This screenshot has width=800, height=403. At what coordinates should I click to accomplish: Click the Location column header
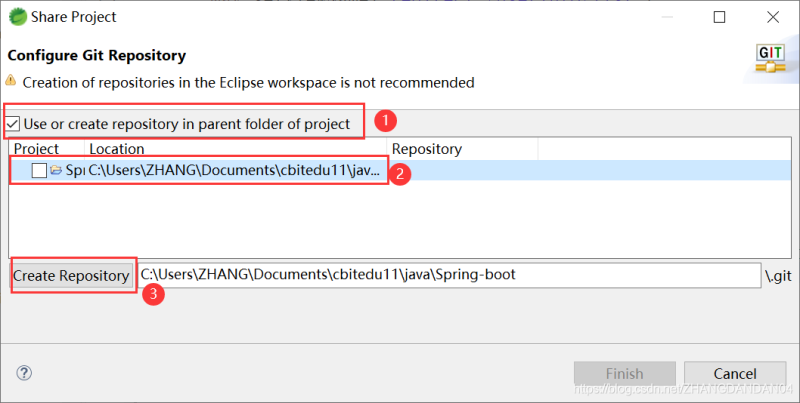point(116,149)
